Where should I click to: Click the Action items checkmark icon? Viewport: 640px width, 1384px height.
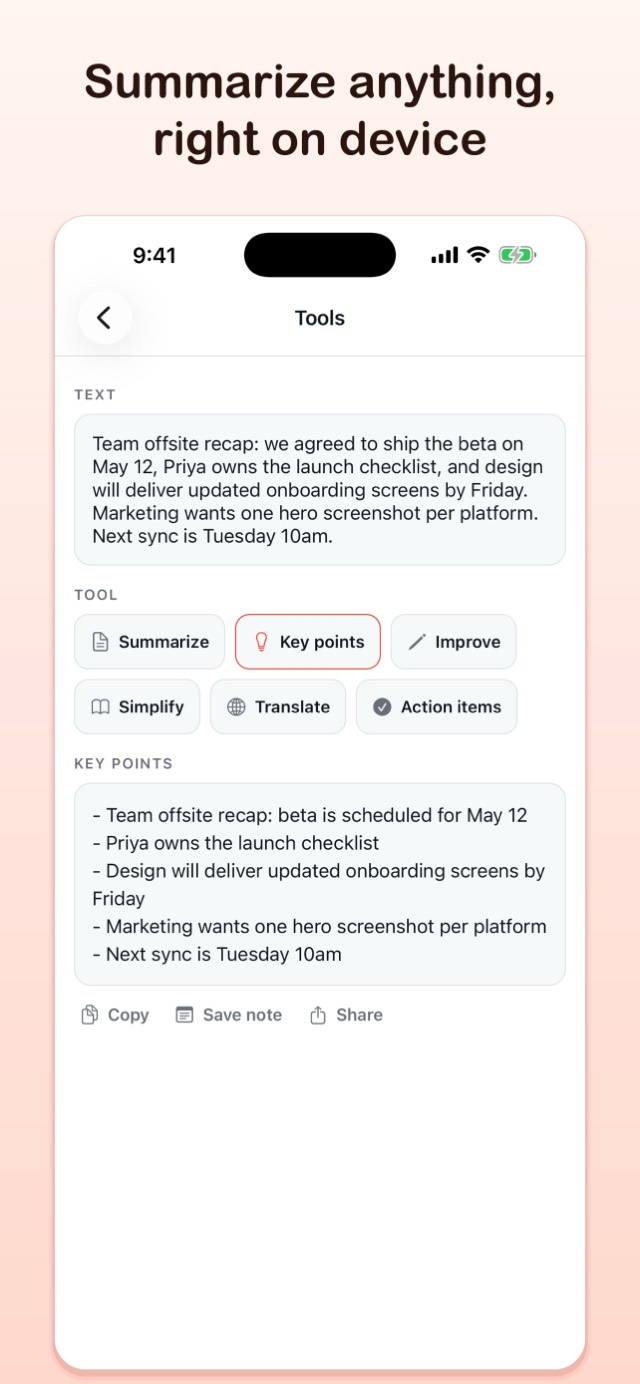pos(382,707)
